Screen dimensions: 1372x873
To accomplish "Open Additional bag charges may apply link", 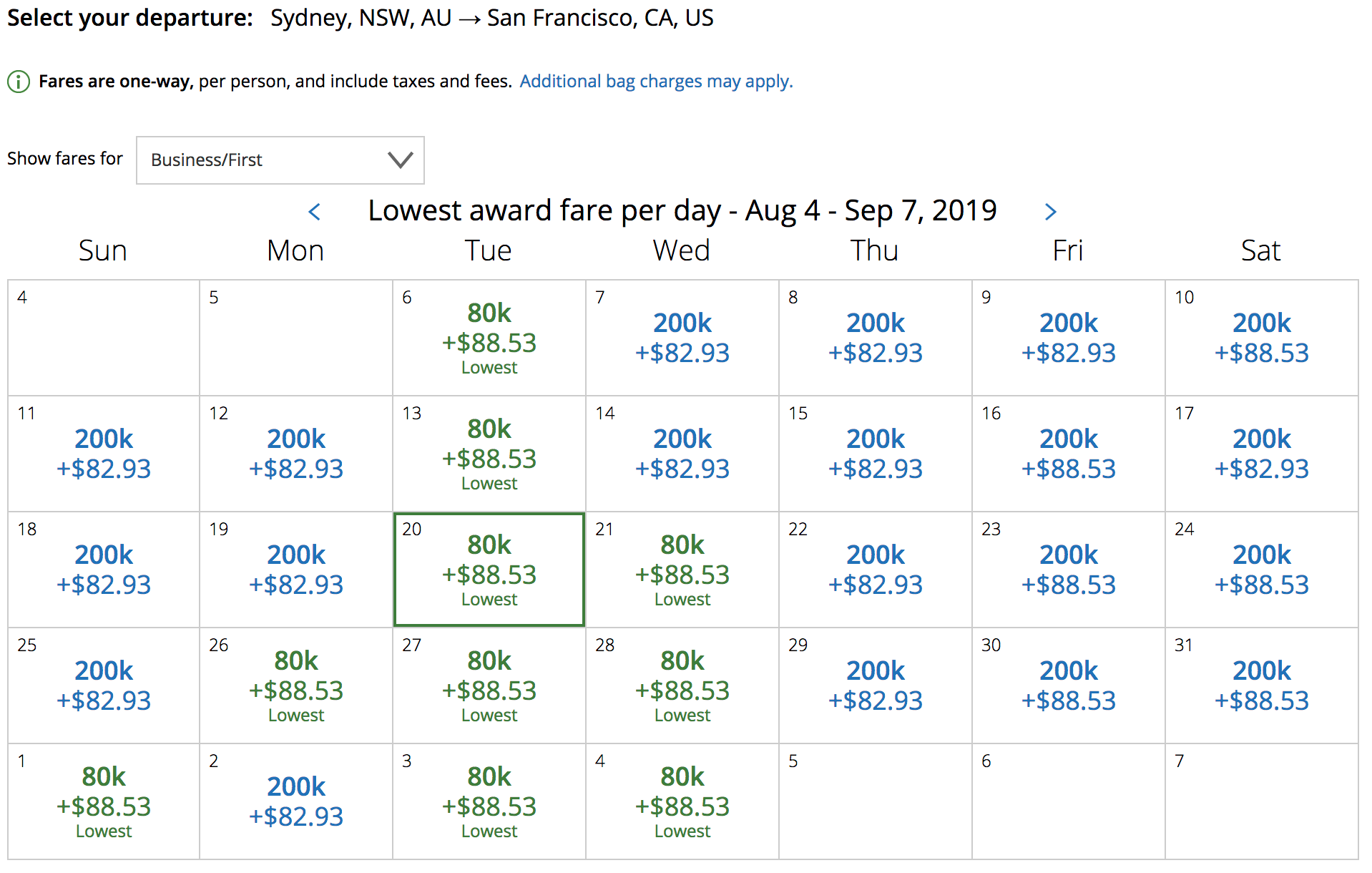I will (x=656, y=82).
